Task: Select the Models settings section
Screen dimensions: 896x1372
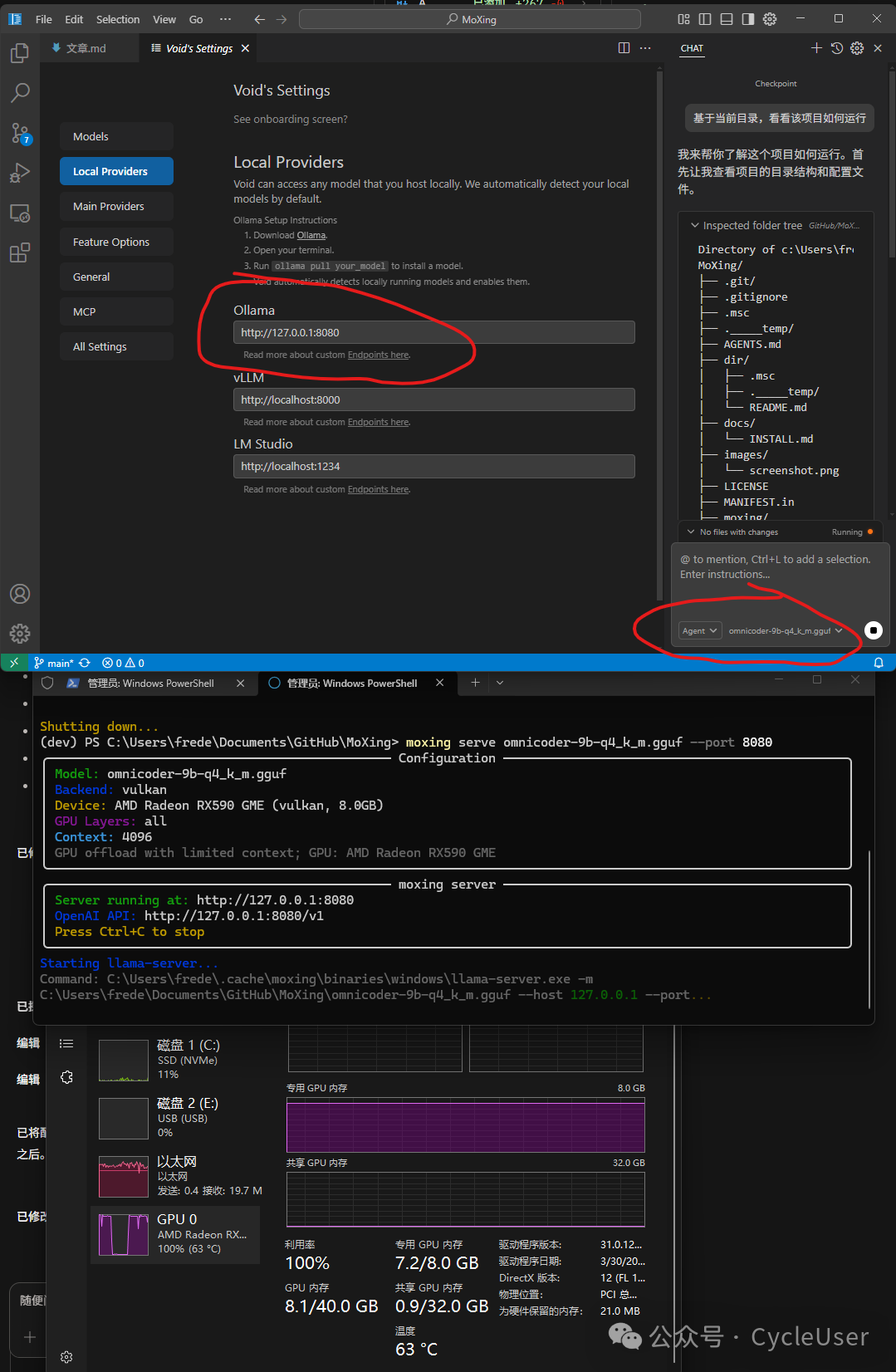Action: click(x=116, y=136)
